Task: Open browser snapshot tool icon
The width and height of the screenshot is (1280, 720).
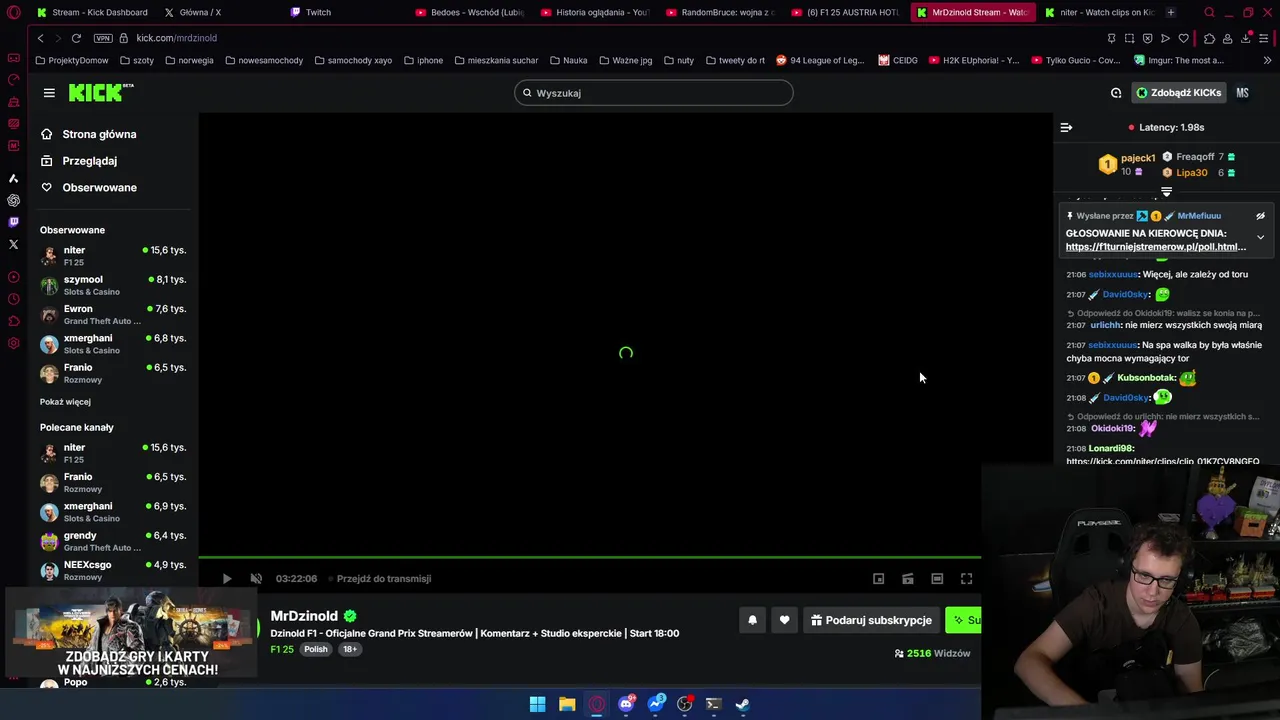Action: tap(1129, 38)
